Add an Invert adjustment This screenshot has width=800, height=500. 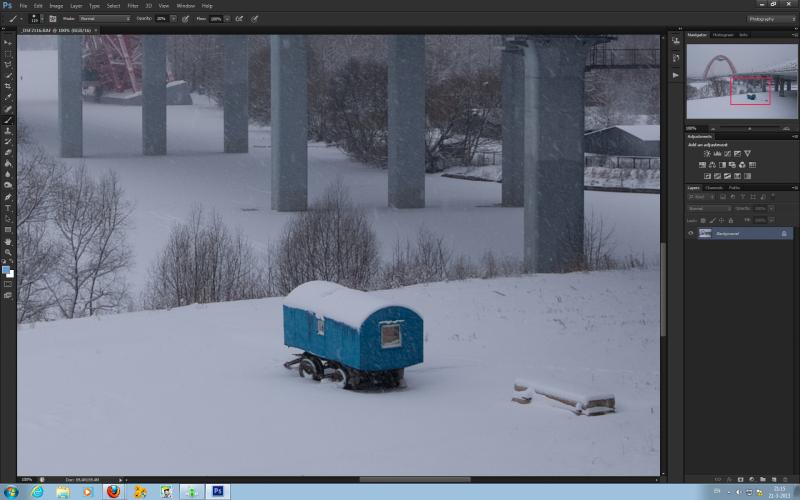[x=707, y=176]
